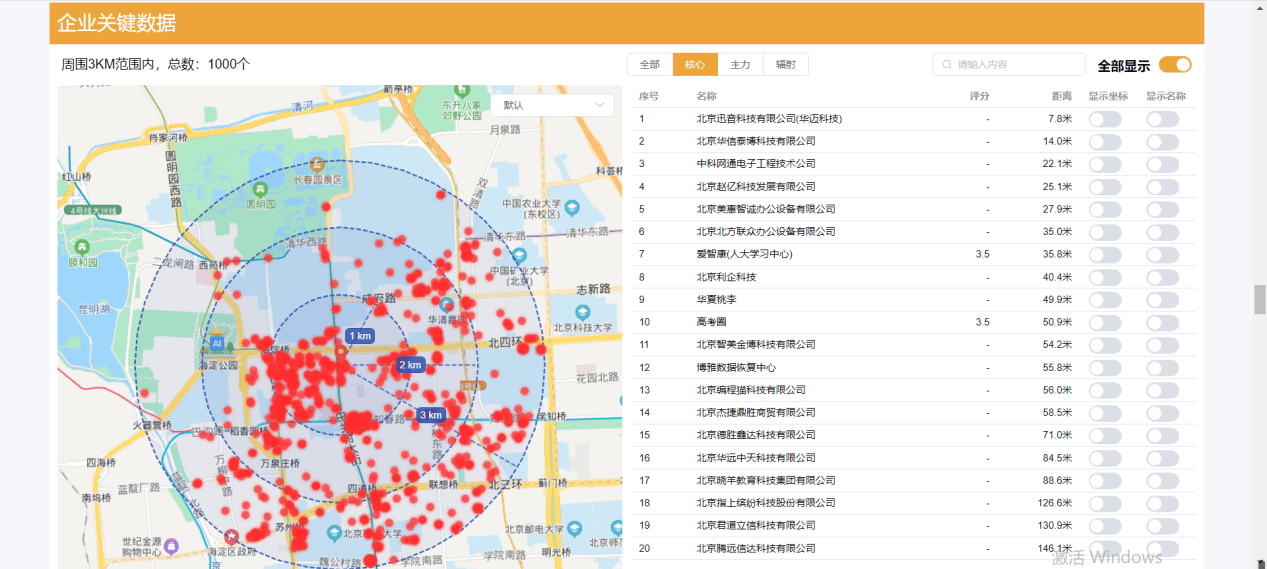Click the magnifier icon in search box
The image size is (1267, 569).
[x=946, y=65]
